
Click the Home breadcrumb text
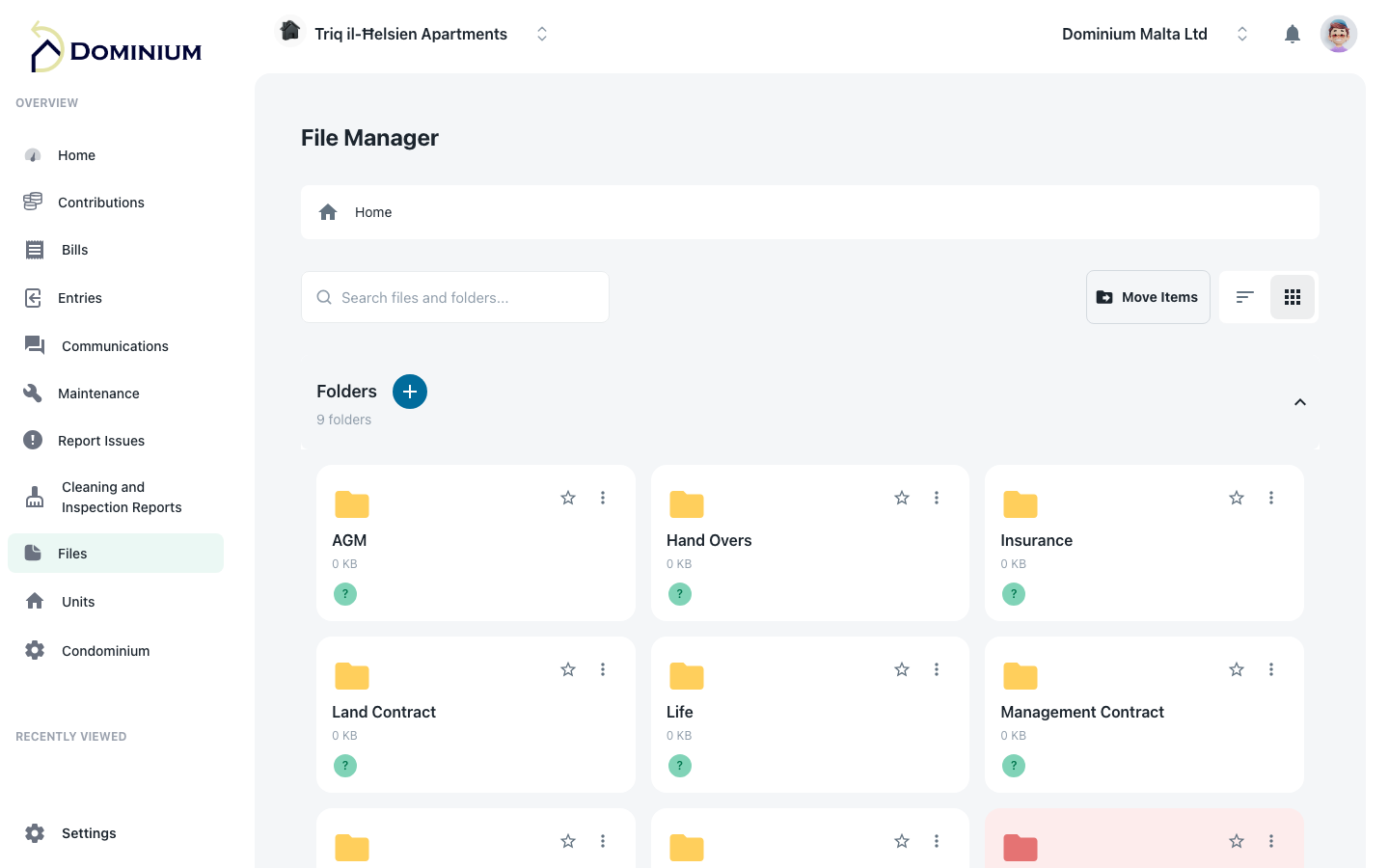tap(373, 212)
